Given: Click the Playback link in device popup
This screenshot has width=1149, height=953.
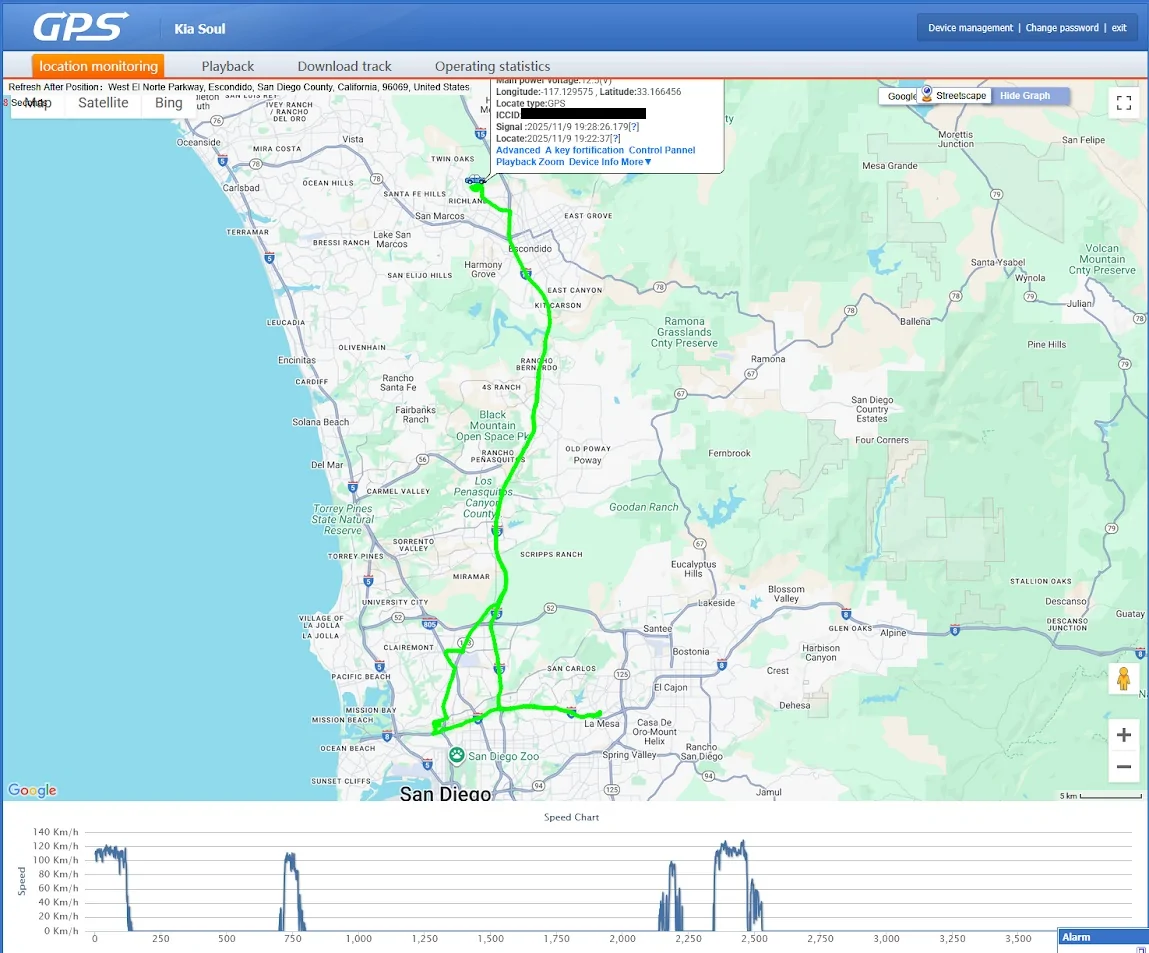Looking at the screenshot, I should click(516, 162).
